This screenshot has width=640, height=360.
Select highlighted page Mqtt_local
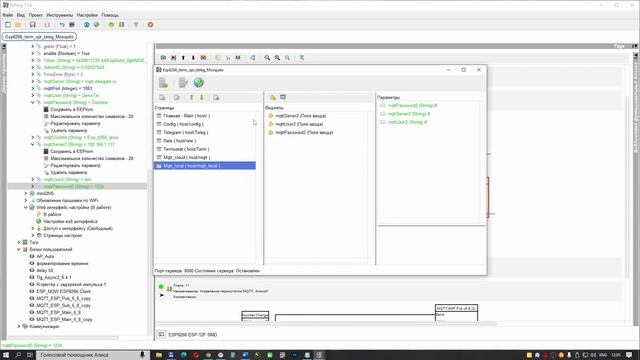pyautogui.click(x=204, y=166)
